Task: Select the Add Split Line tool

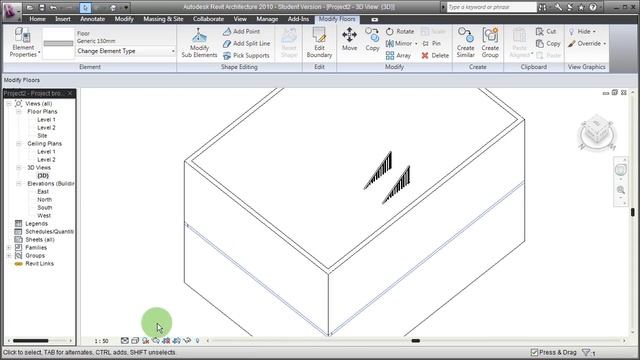Action: click(247, 43)
